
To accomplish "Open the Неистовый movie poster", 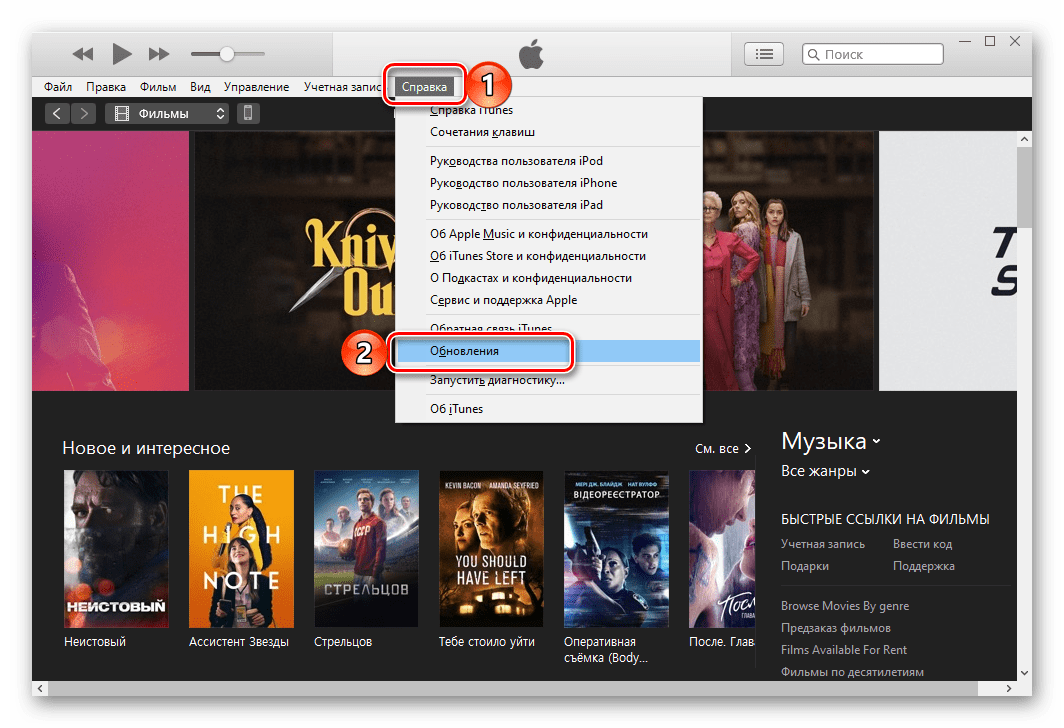I will pos(116,547).
